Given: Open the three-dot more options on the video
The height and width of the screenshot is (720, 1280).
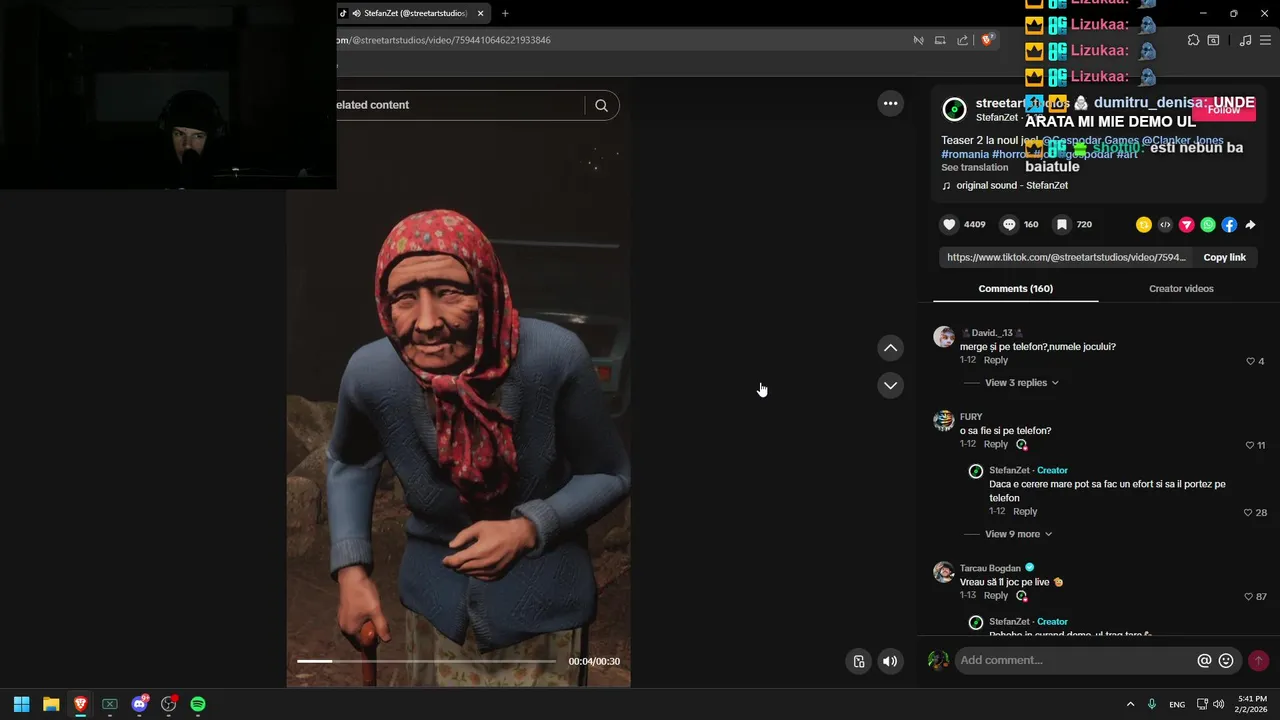Looking at the screenshot, I should coord(890,103).
